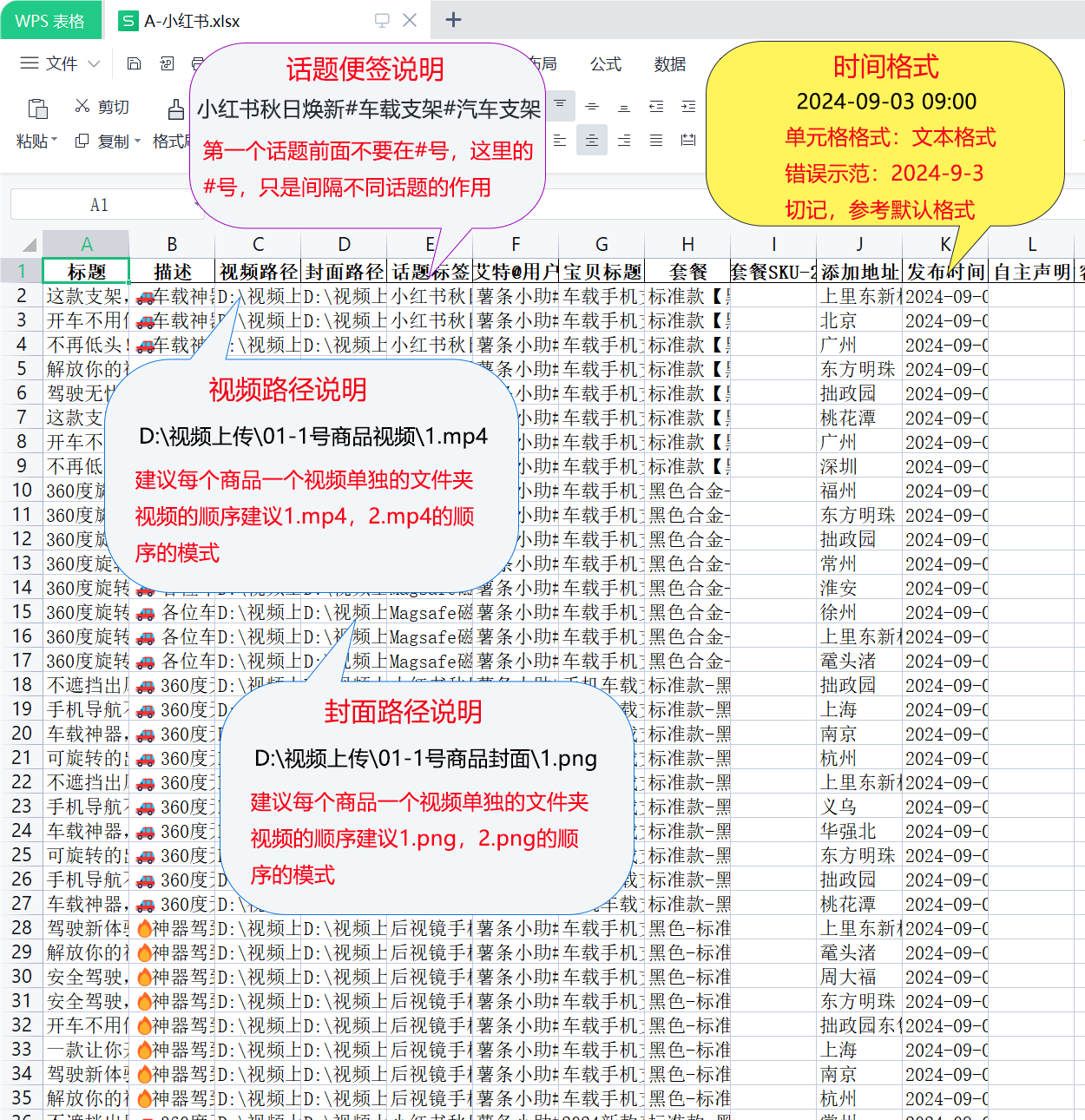Select column A header

point(86,244)
